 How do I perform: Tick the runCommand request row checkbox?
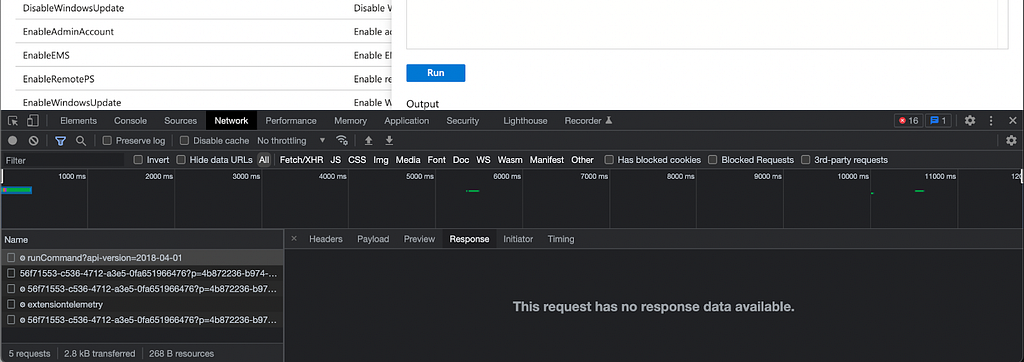[11, 257]
